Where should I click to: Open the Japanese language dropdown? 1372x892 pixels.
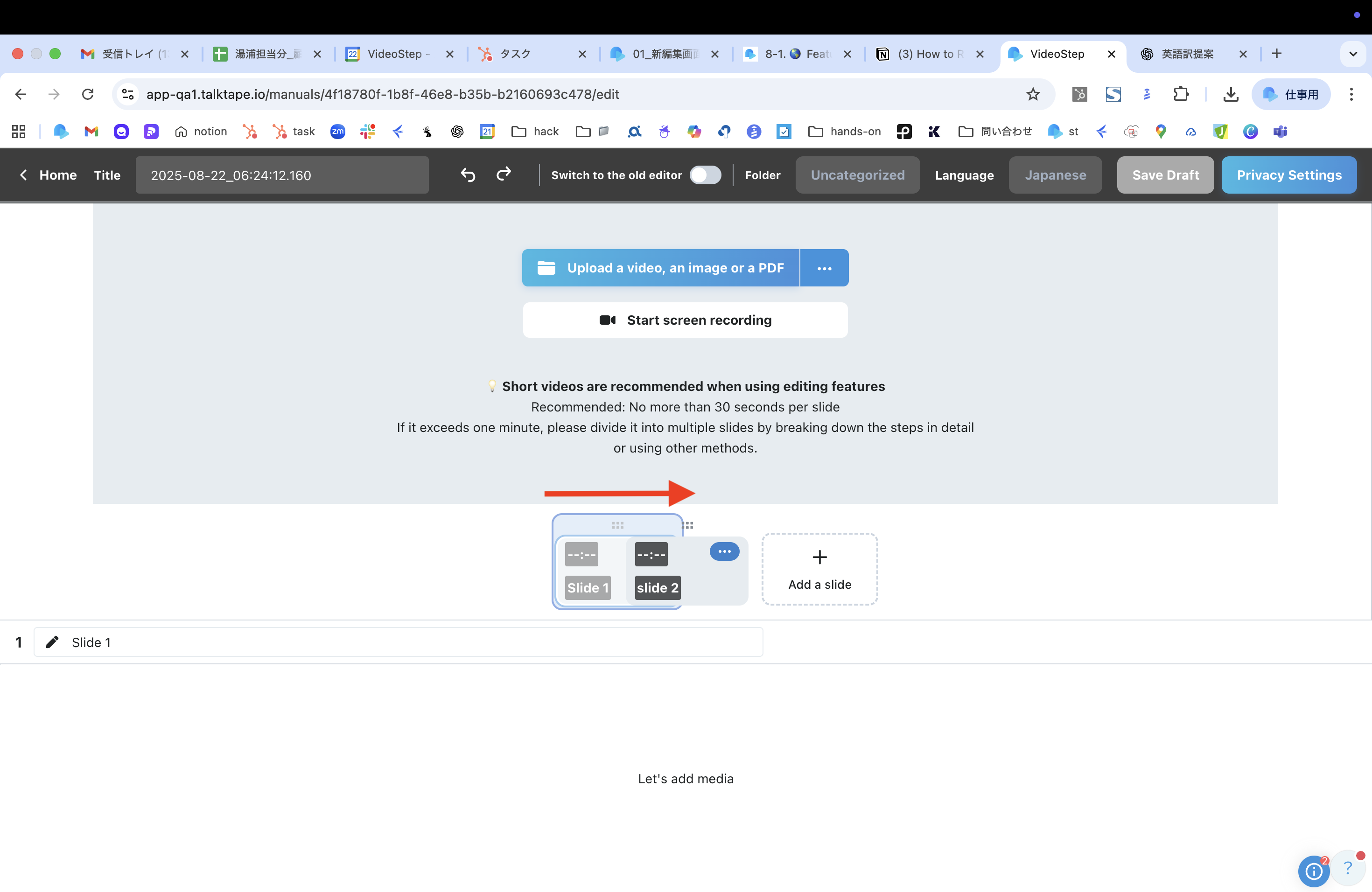point(1055,175)
